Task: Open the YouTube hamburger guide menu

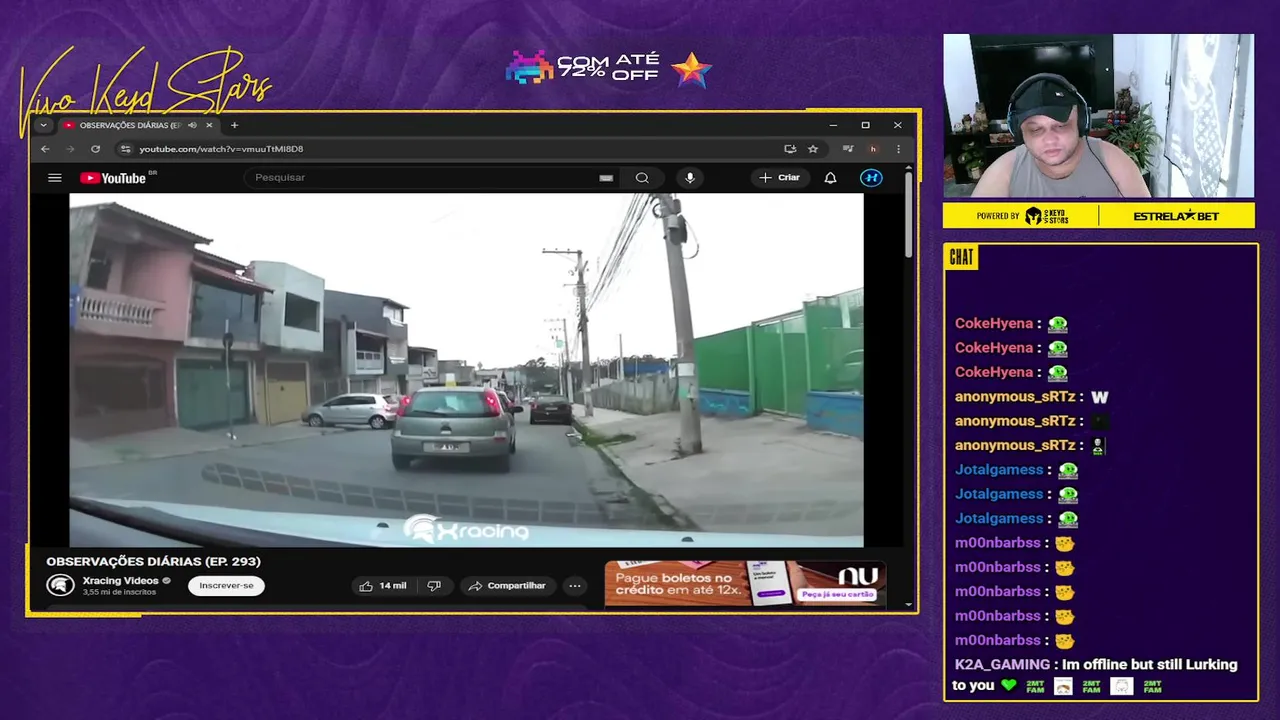Action: (x=55, y=178)
